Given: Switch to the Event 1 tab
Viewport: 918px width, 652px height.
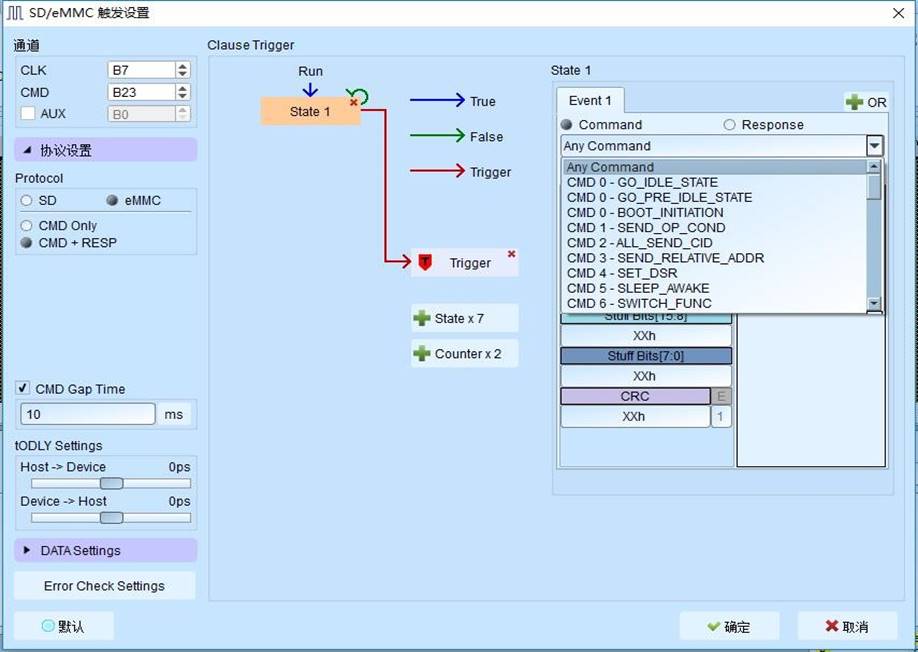Looking at the screenshot, I should coord(590,101).
